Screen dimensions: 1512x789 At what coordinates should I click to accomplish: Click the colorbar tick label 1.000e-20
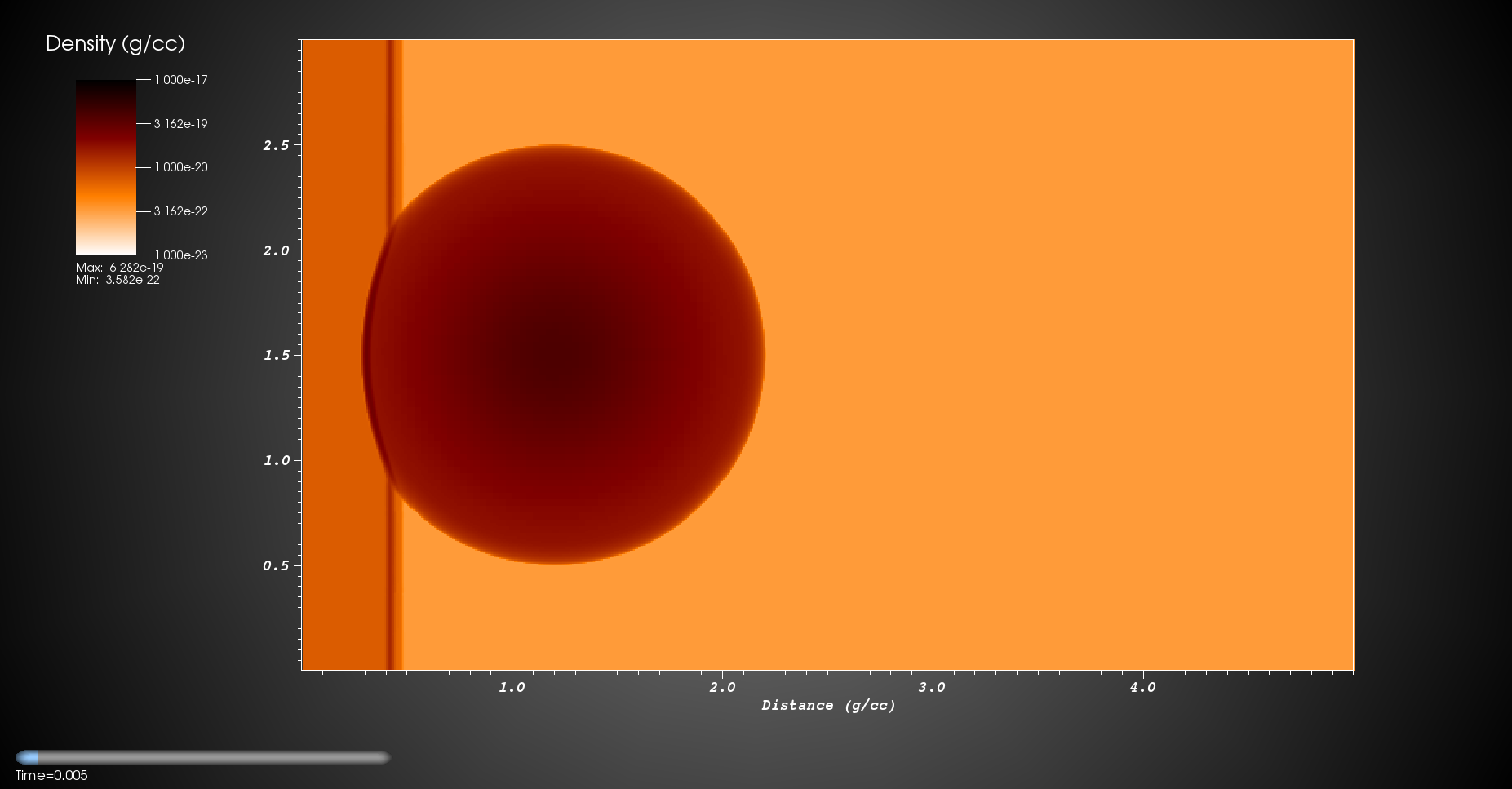coord(181,166)
